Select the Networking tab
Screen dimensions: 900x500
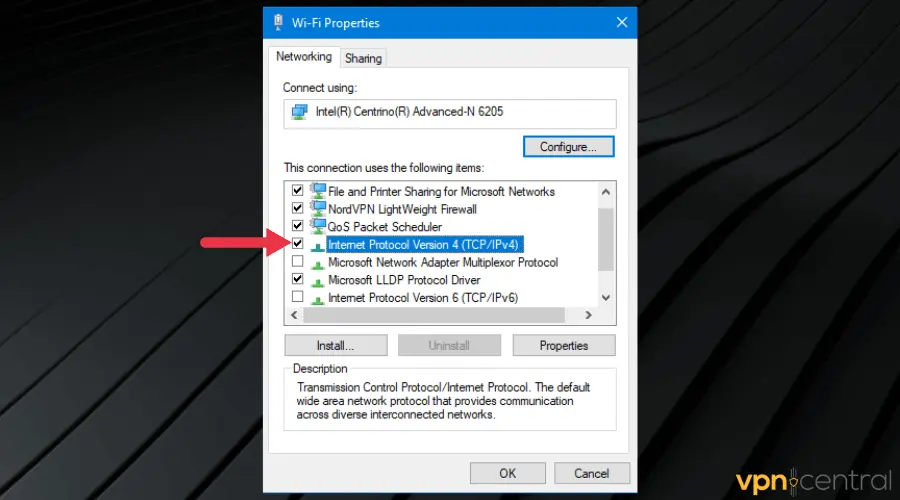tap(304, 57)
